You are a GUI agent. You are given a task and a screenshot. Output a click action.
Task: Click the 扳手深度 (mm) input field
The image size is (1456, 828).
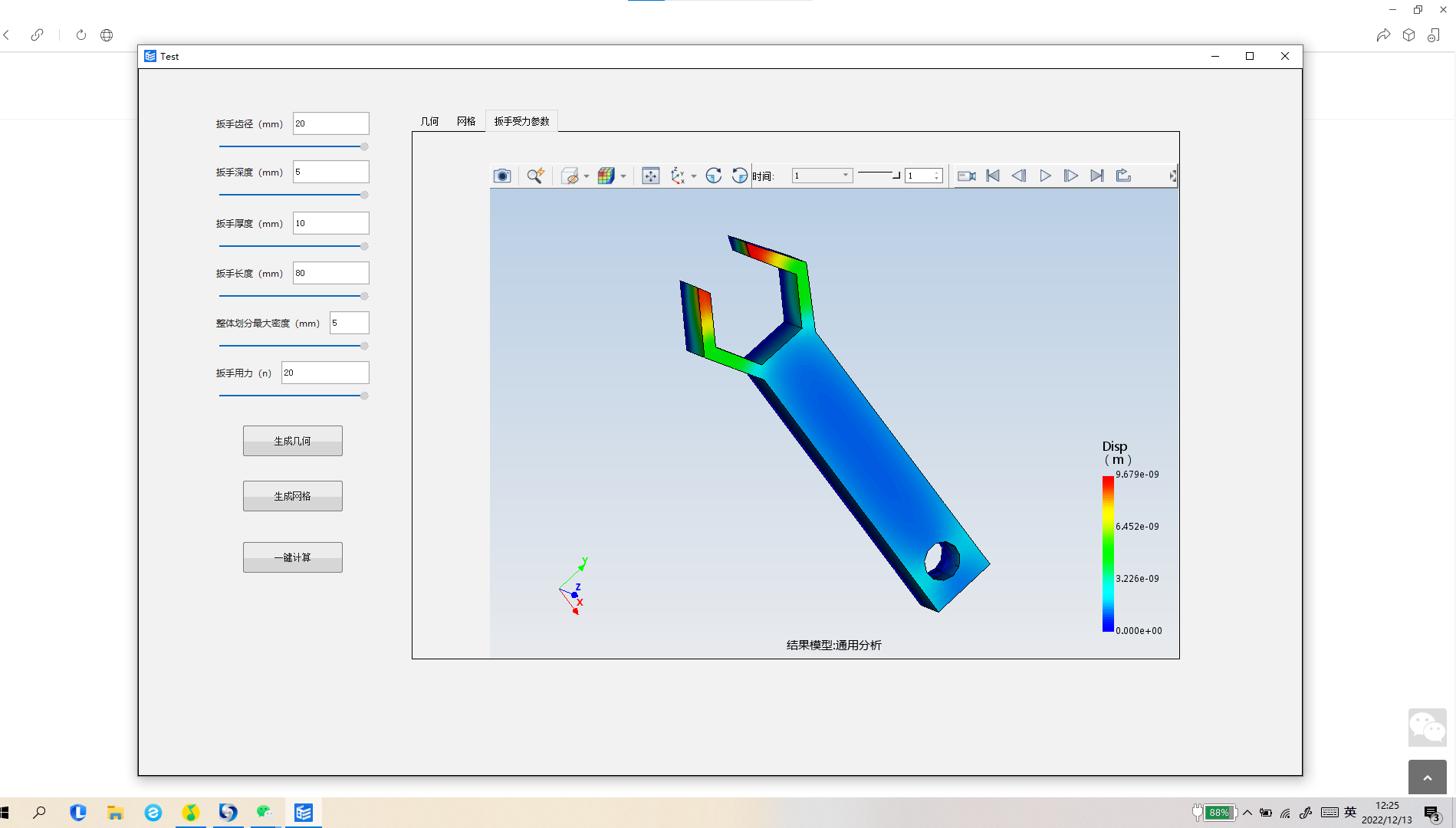click(x=331, y=172)
